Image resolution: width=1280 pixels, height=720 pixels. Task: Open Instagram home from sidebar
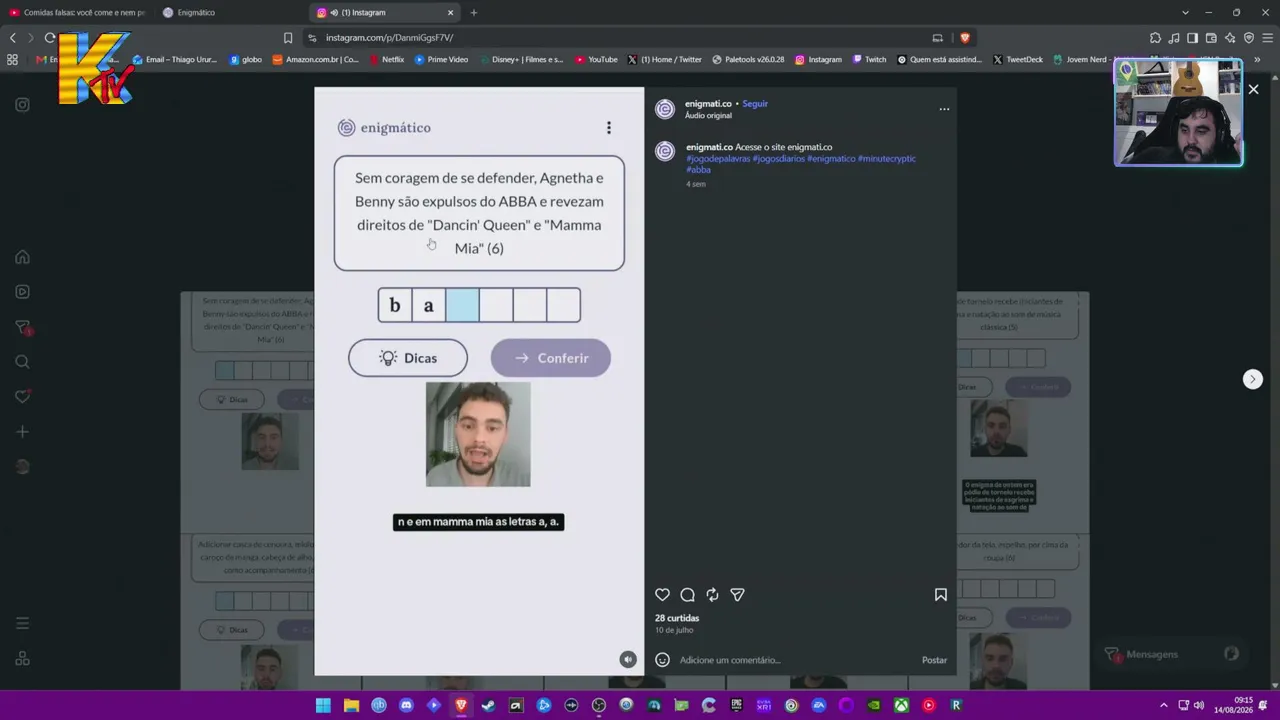[22, 257]
